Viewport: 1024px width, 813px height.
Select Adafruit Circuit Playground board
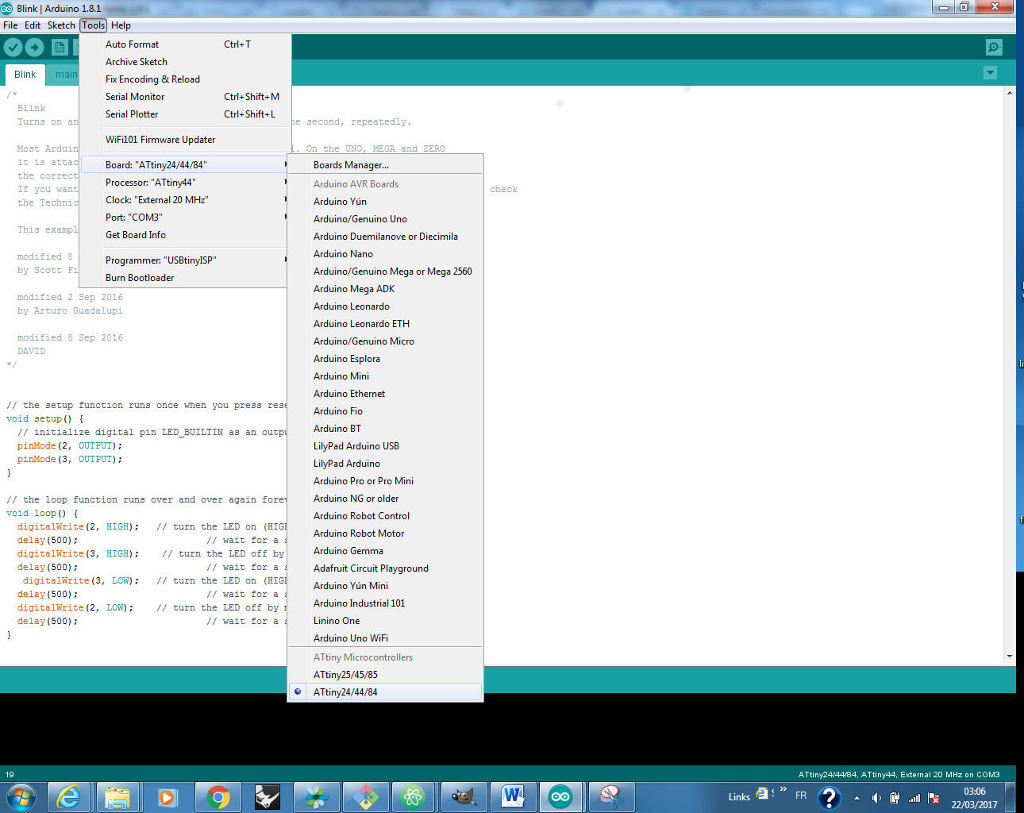point(385,568)
